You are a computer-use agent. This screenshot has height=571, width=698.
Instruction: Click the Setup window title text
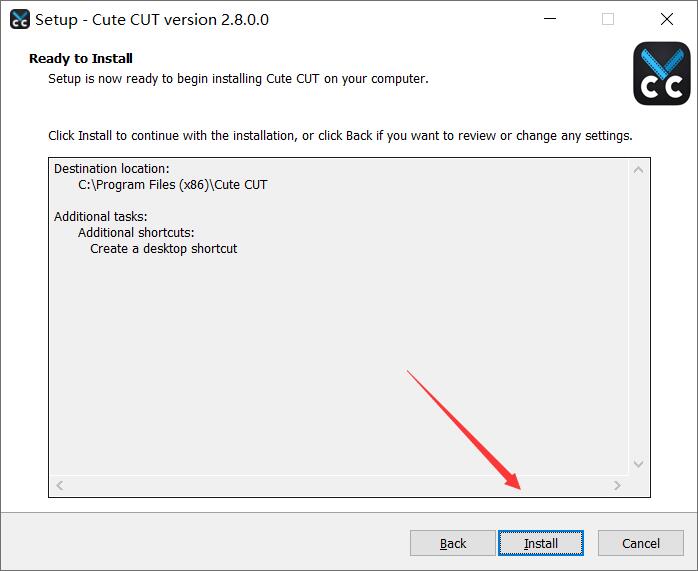(152, 19)
